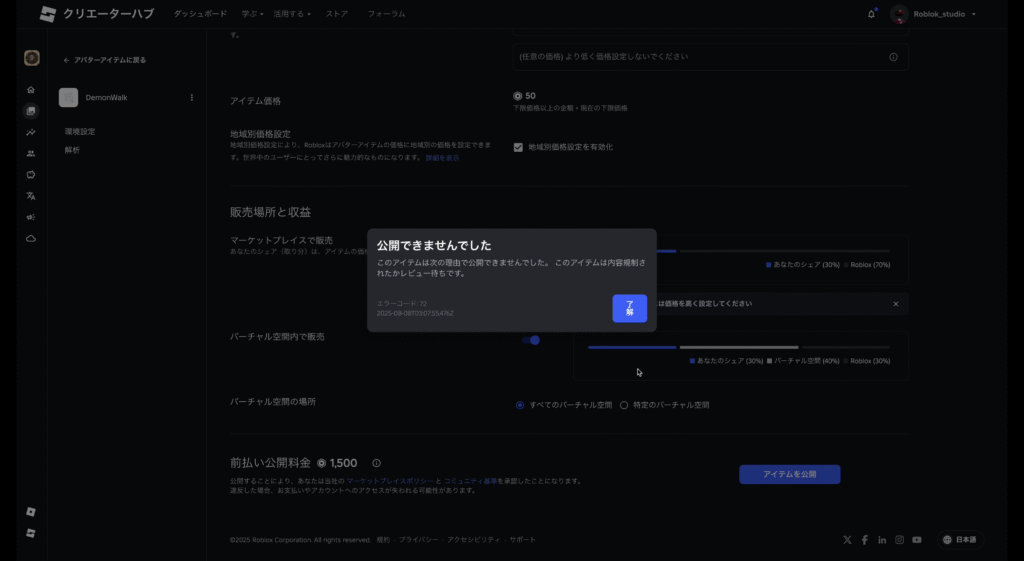Click the marketplace revenue share bar
This screenshot has height=561, width=1024.
coord(773,251)
